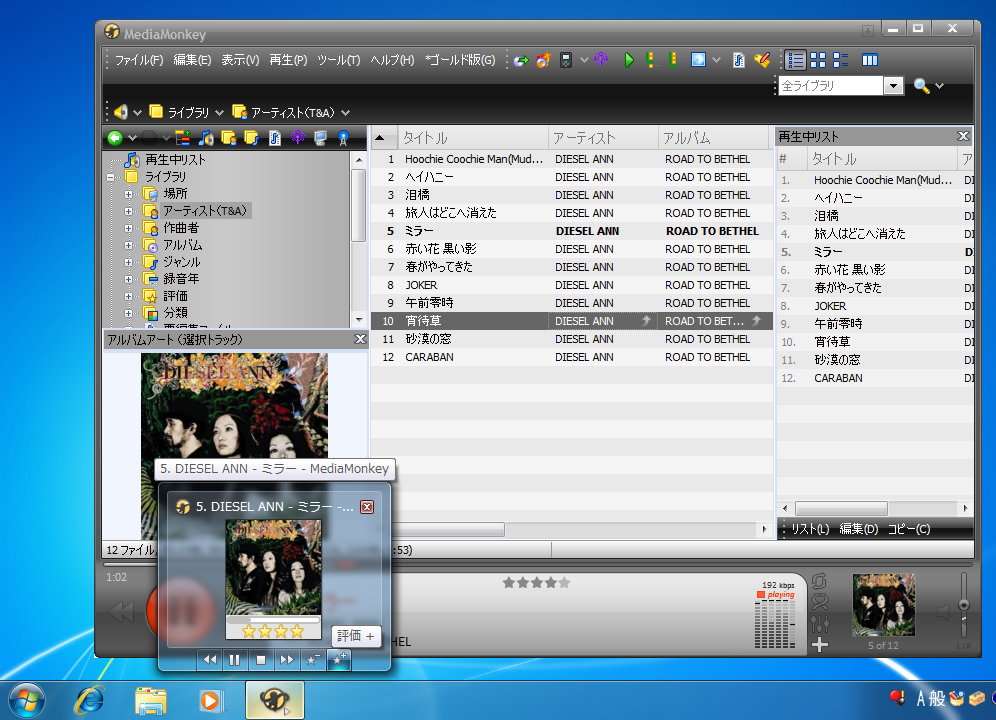Open the アーティスト(T&A) breadcrumb dropdown

[346, 112]
